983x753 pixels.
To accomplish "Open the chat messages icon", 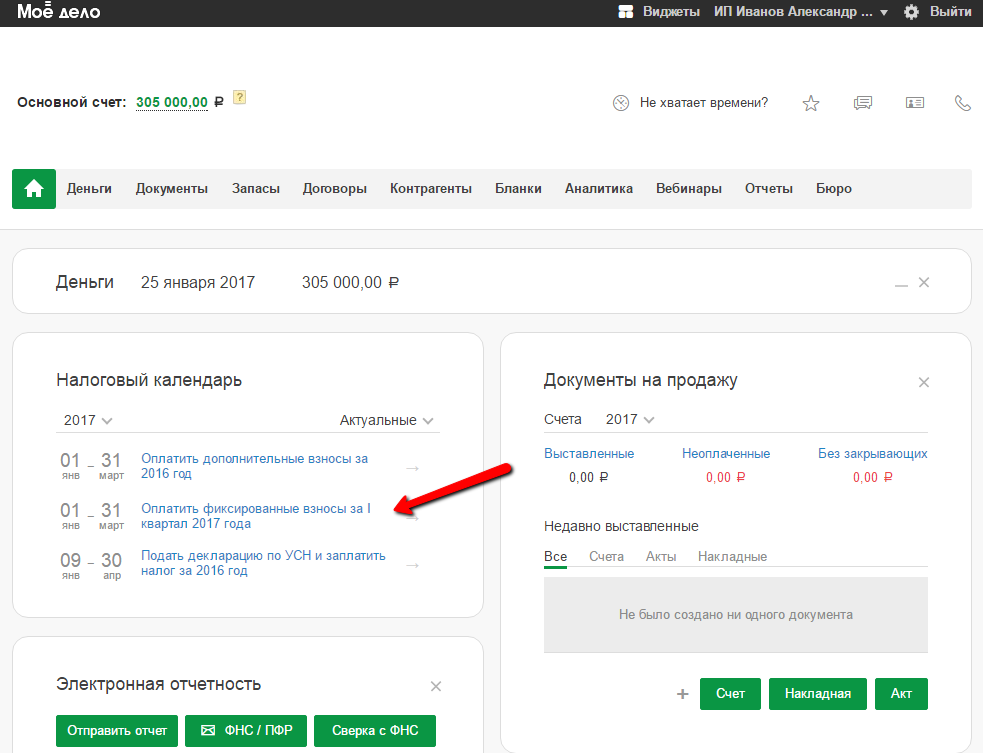I will 863,103.
